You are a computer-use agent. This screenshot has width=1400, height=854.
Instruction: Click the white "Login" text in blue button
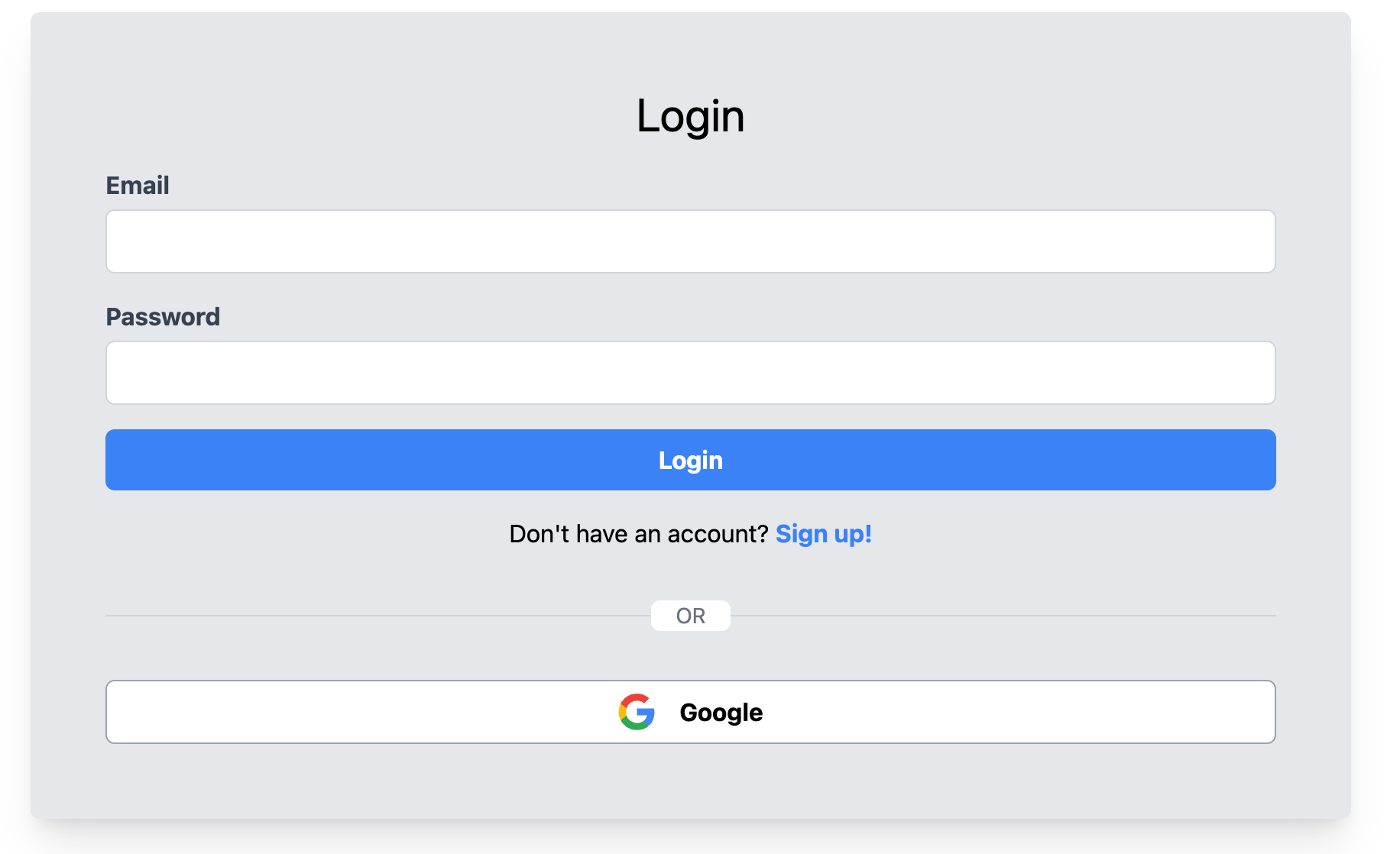[690, 461]
